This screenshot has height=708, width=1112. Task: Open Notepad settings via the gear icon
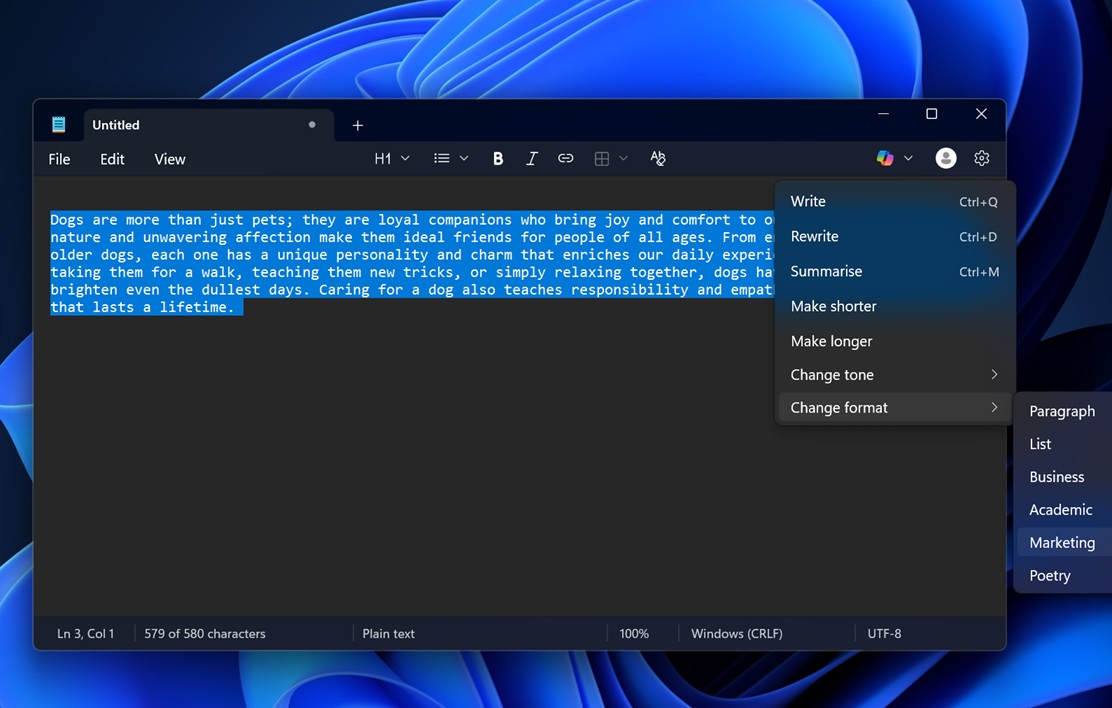click(981, 158)
